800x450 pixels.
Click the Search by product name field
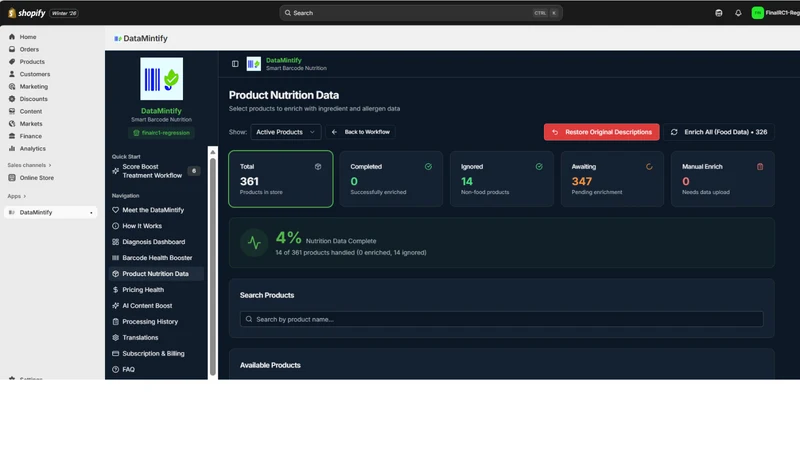502,319
